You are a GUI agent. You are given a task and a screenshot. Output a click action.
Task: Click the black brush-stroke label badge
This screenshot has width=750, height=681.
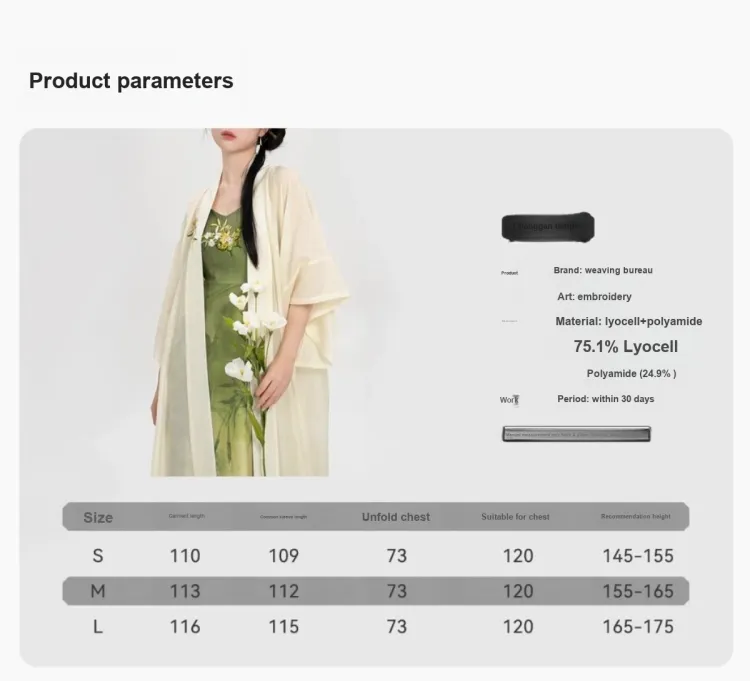(548, 227)
